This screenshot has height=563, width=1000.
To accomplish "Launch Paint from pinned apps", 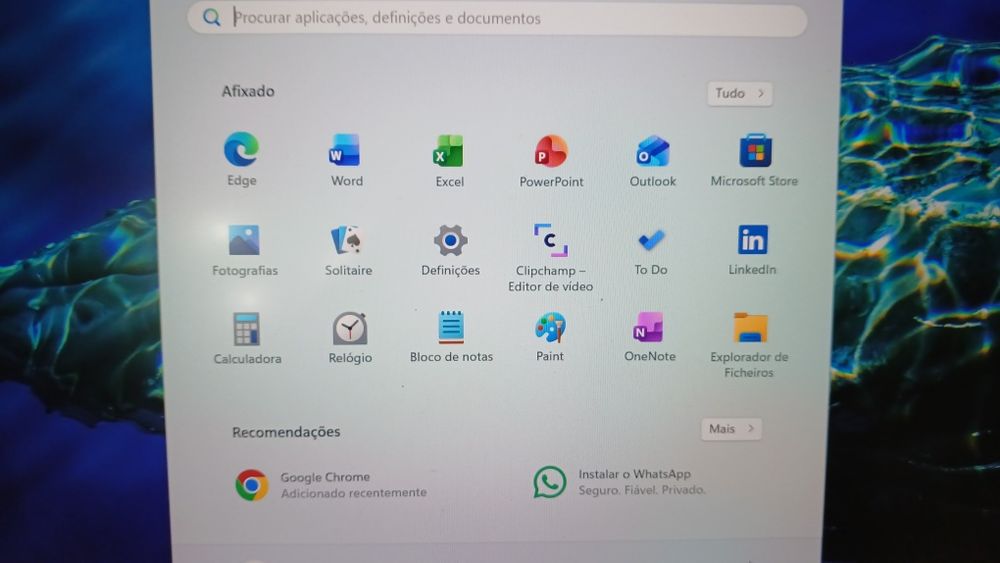I will pyautogui.click(x=550, y=327).
